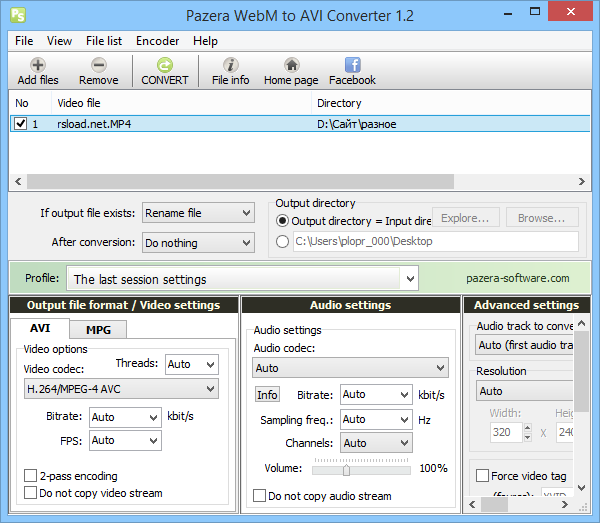Click the Advanced settings scroll down arrow
The image size is (600, 523).
point(582,488)
